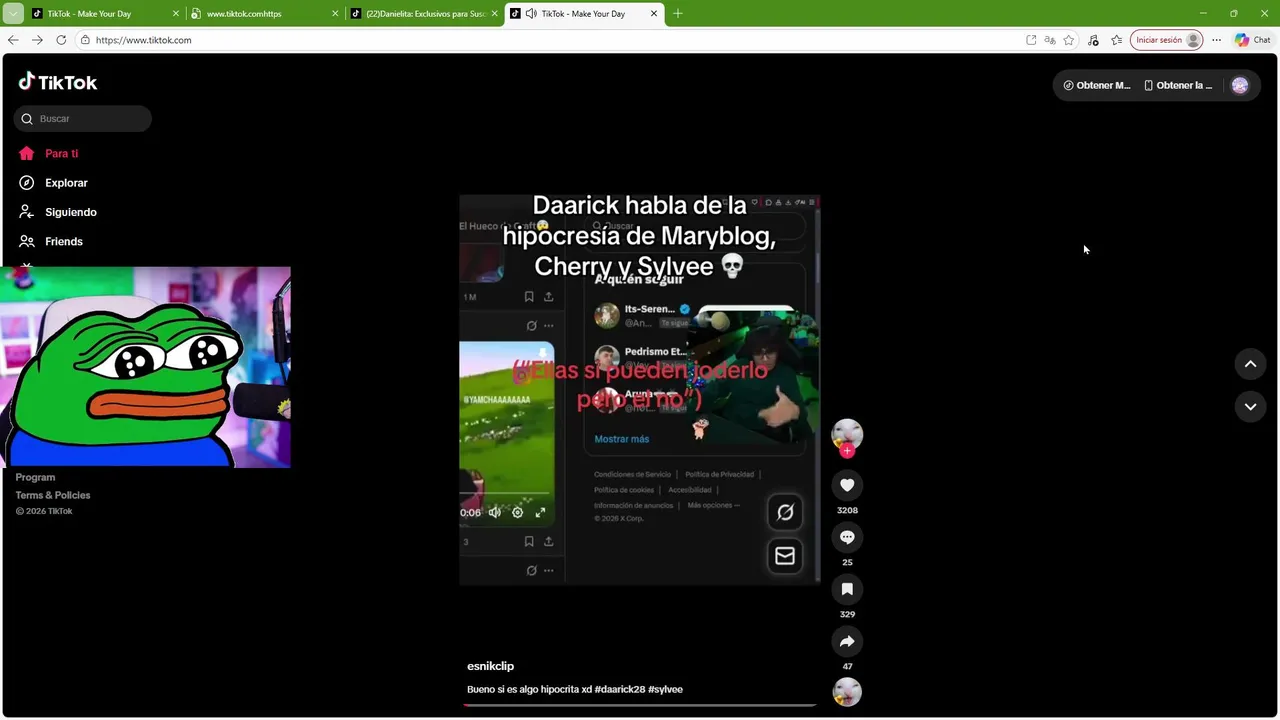Go back in the browser

click(13, 40)
